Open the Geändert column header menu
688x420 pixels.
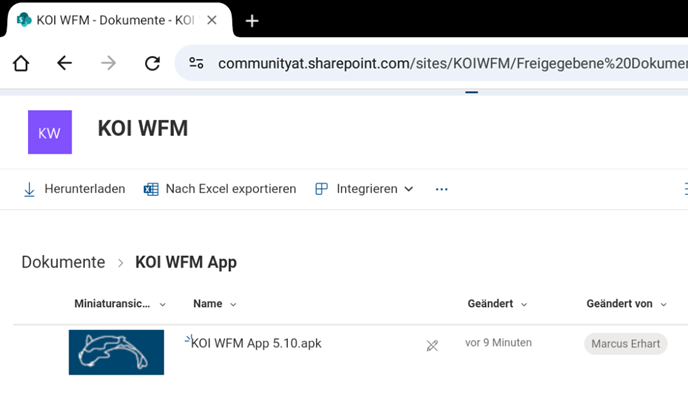click(x=497, y=304)
